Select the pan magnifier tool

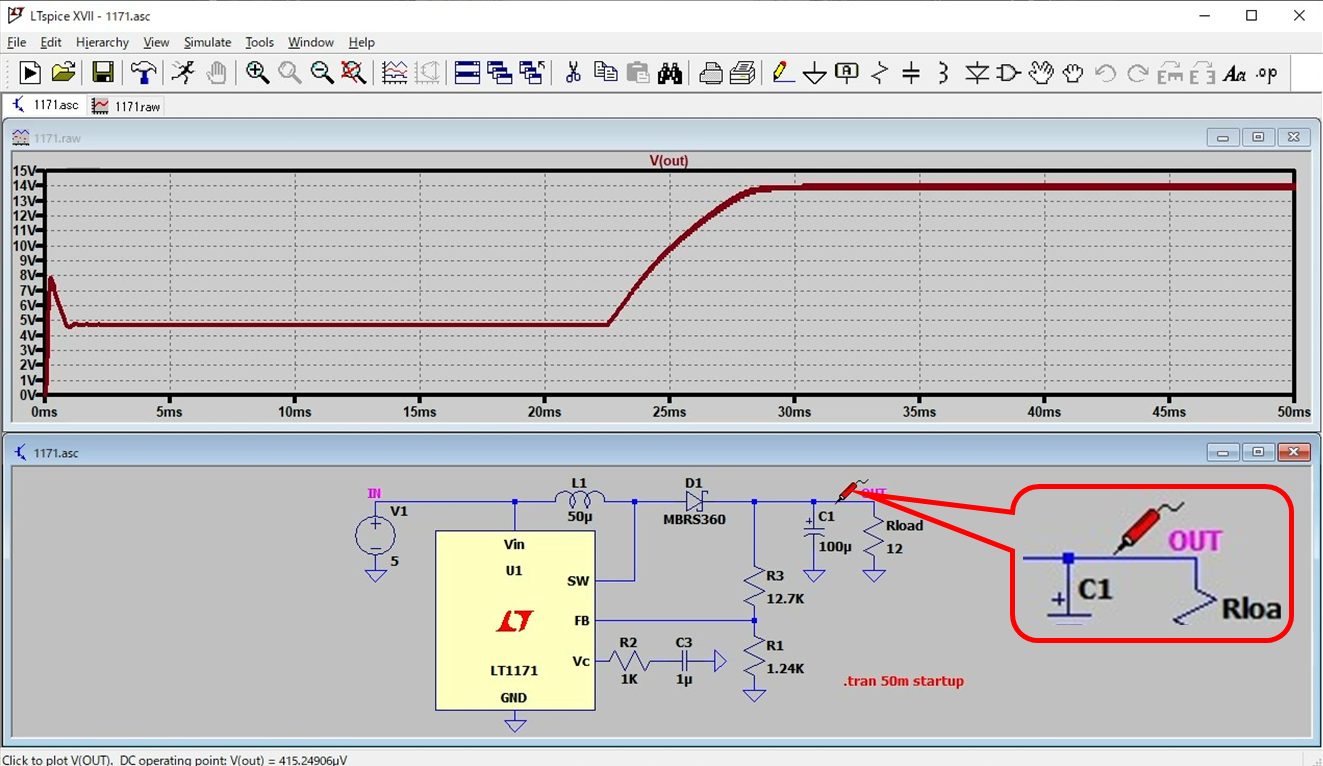290,72
